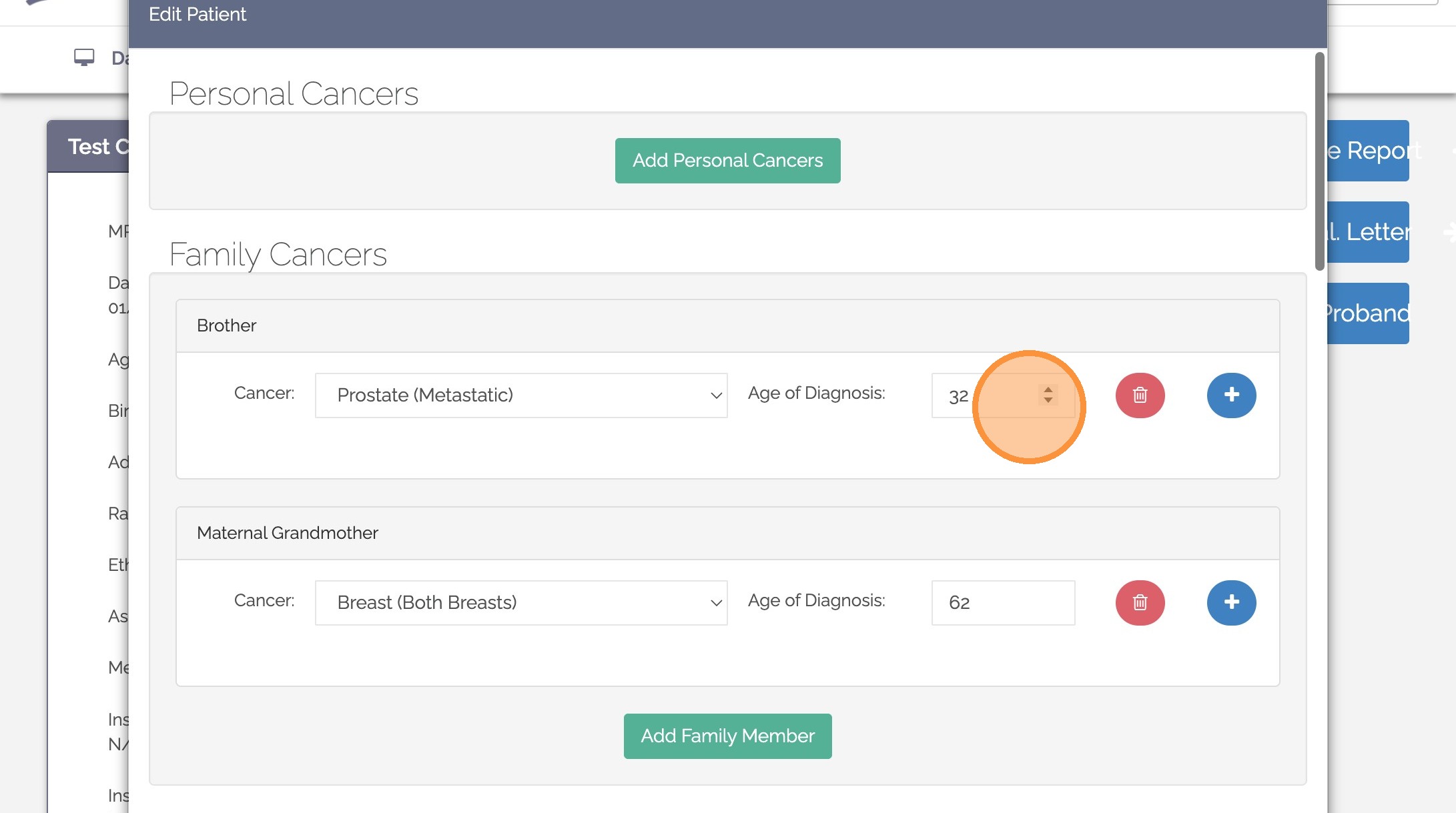The height and width of the screenshot is (813, 1456).
Task: Select the age of diagnosis field showing 62
Action: point(1003,602)
